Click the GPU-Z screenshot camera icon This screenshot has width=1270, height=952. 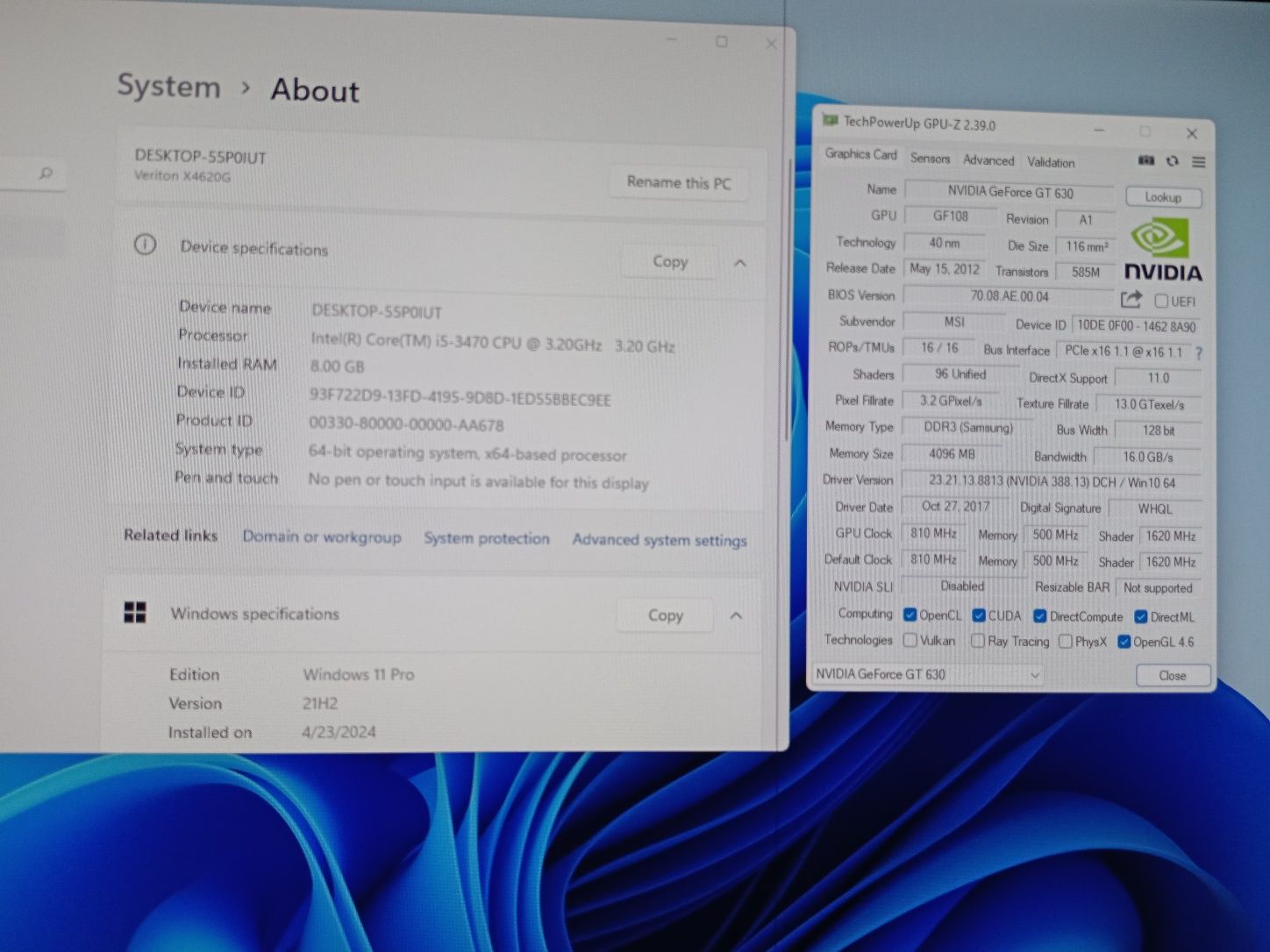[x=1146, y=160]
